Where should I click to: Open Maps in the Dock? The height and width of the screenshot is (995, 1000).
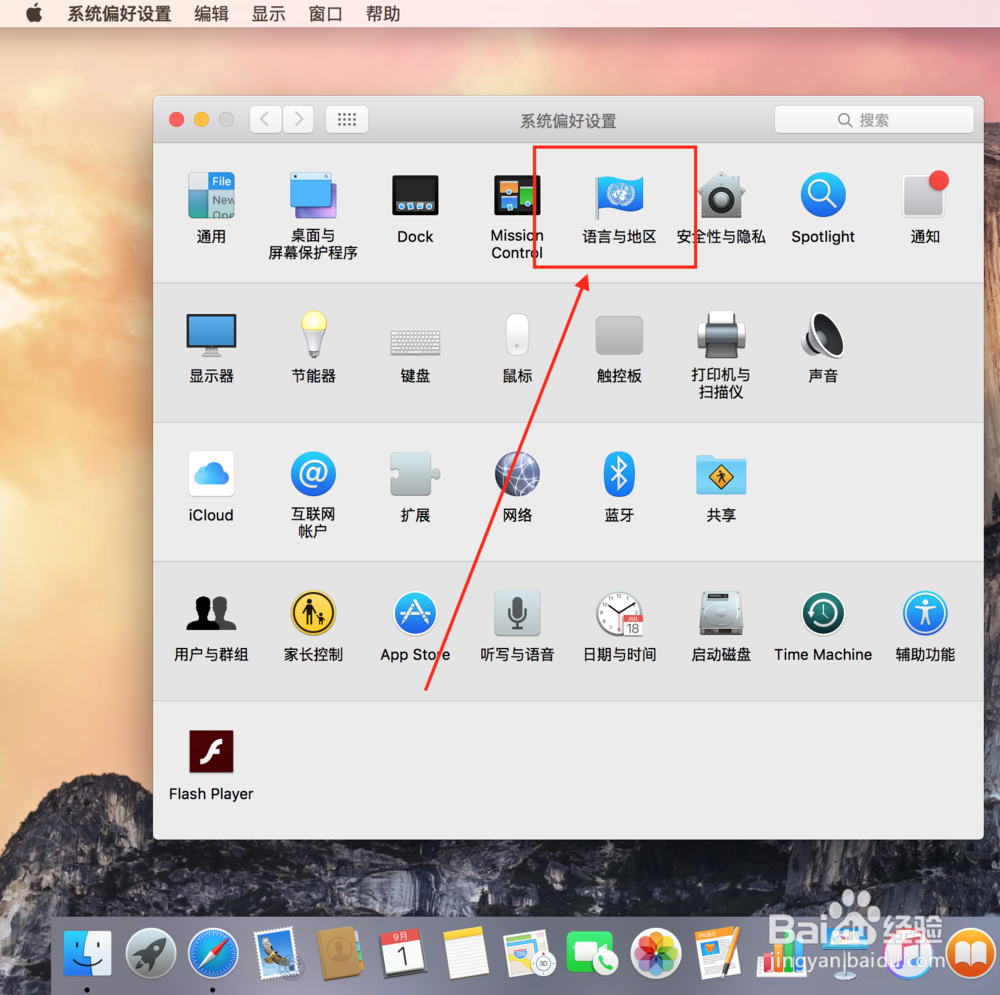pyautogui.click(x=529, y=954)
